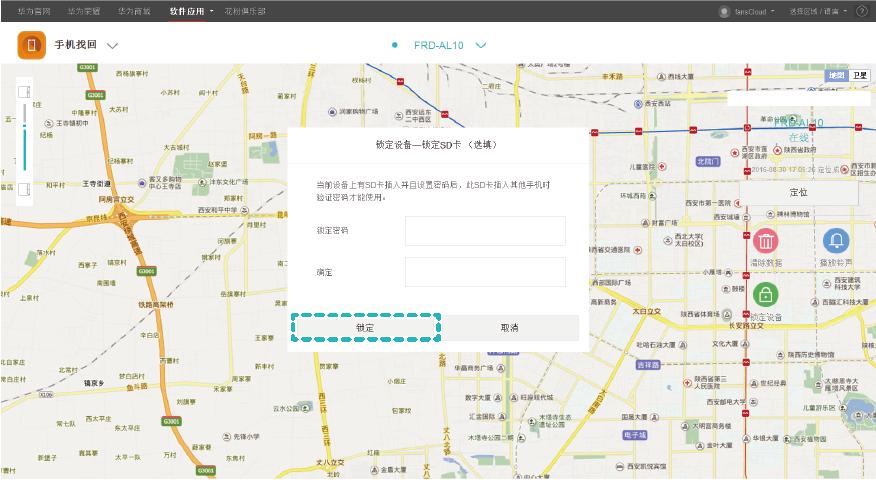Expand the 手机找回 chevron menu
876x480 pixels.
pyautogui.click(x=112, y=46)
